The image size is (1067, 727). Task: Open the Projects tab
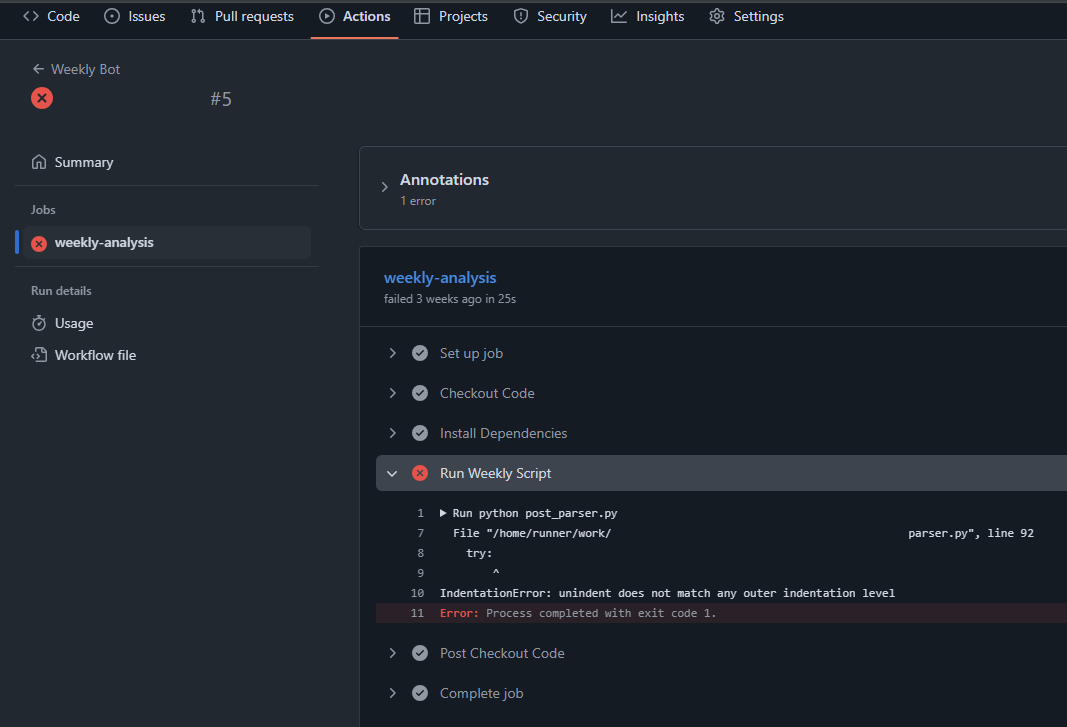tap(450, 16)
